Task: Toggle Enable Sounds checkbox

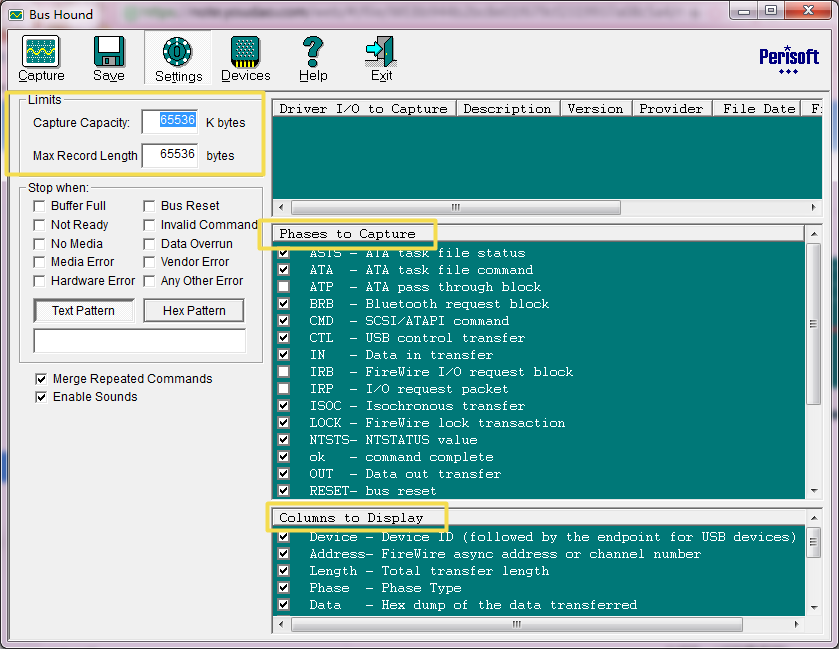Action: pos(41,397)
